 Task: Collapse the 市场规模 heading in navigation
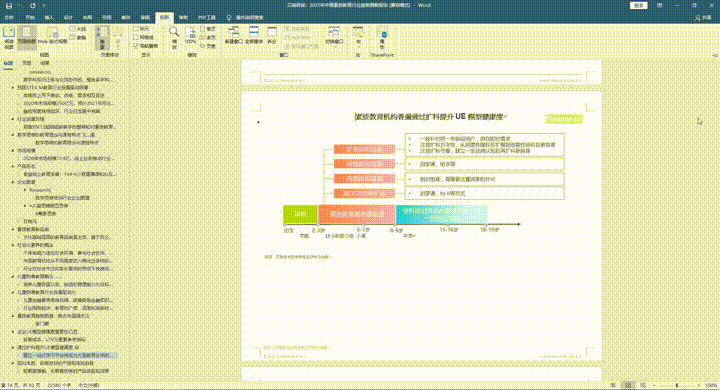pyautogui.click(x=13, y=150)
